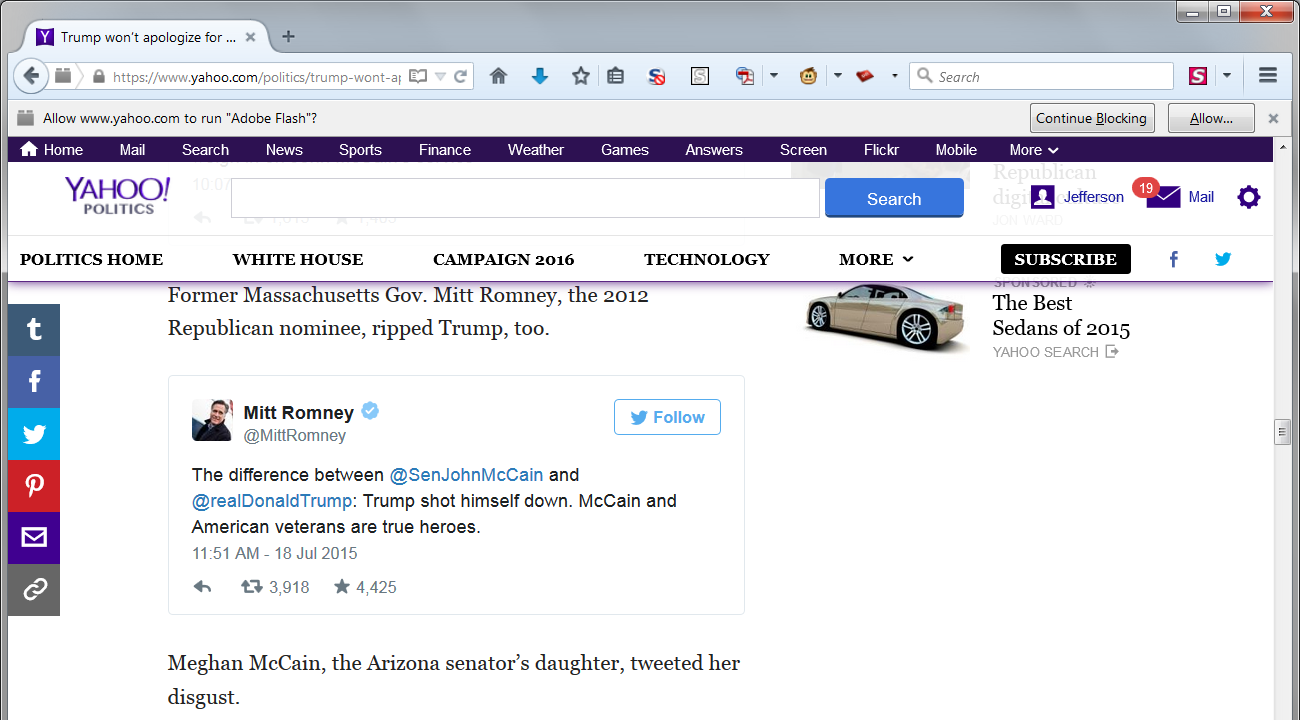
Task: Share article on Facebook sidebar icon
Action: point(34,382)
